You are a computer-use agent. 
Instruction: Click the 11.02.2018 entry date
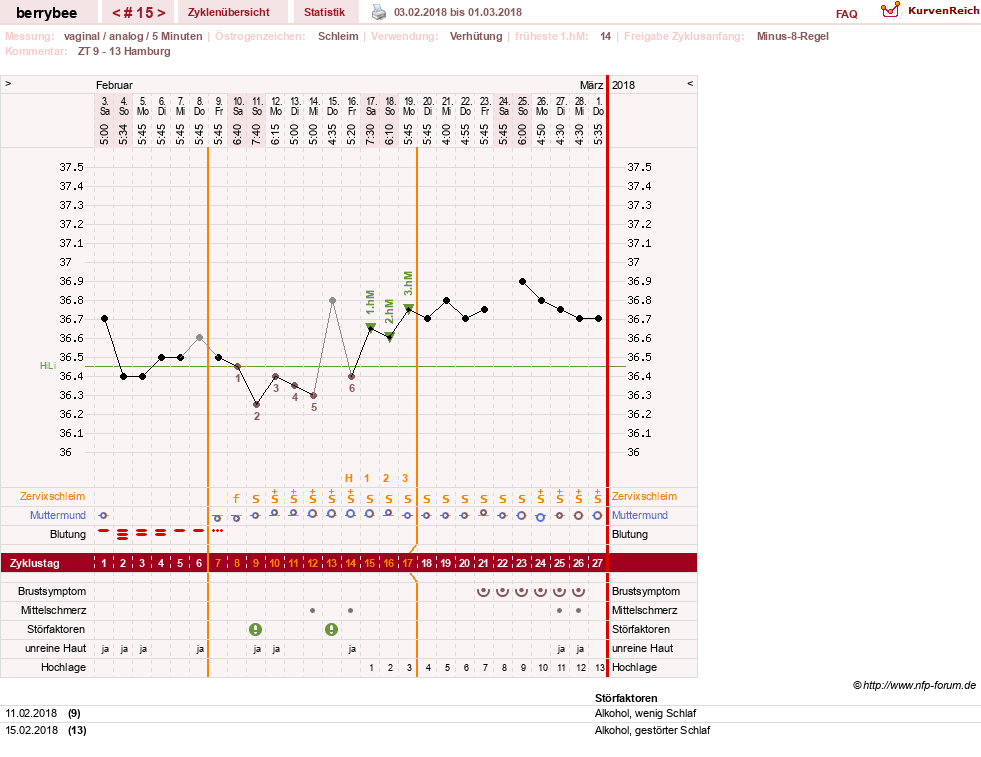tap(31, 713)
